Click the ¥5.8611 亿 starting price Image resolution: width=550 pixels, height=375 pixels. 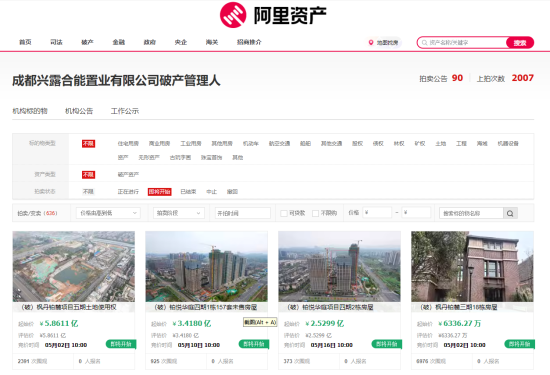click(x=59, y=323)
